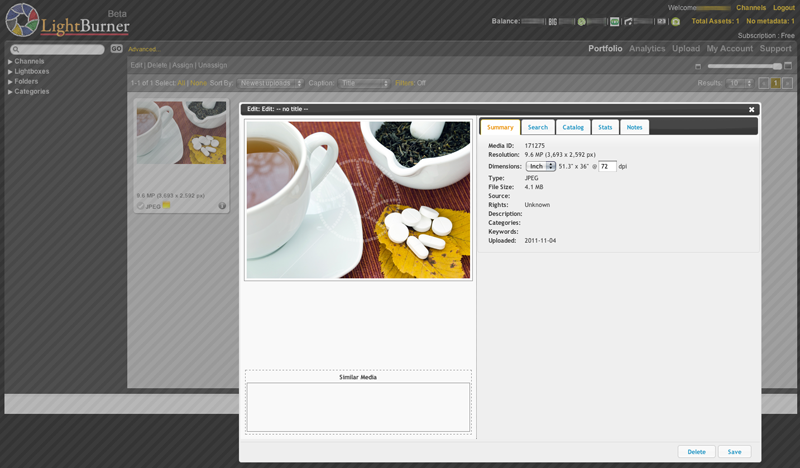Viewport: 800px width, 468px height.
Task: Expand the Channels tree item
Action: [x=10, y=62]
